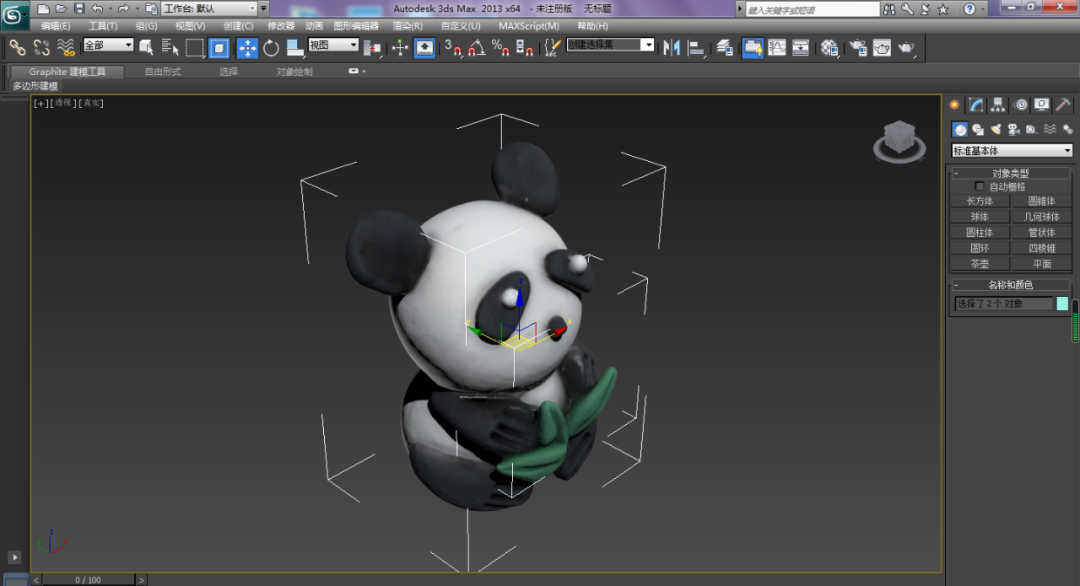1080x586 pixels.
Task: Click the Align tool icon
Action: [696, 48]
